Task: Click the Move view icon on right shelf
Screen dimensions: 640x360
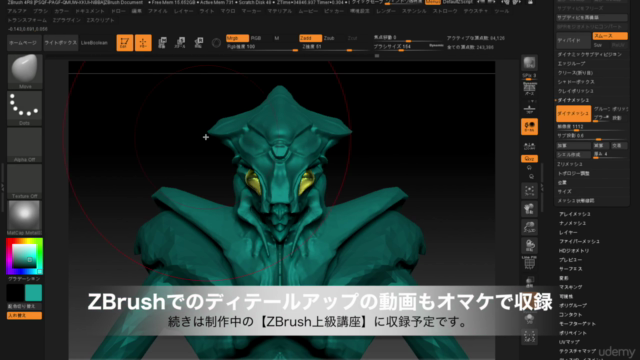Action: pyautogui.click(x=529, y=209)
